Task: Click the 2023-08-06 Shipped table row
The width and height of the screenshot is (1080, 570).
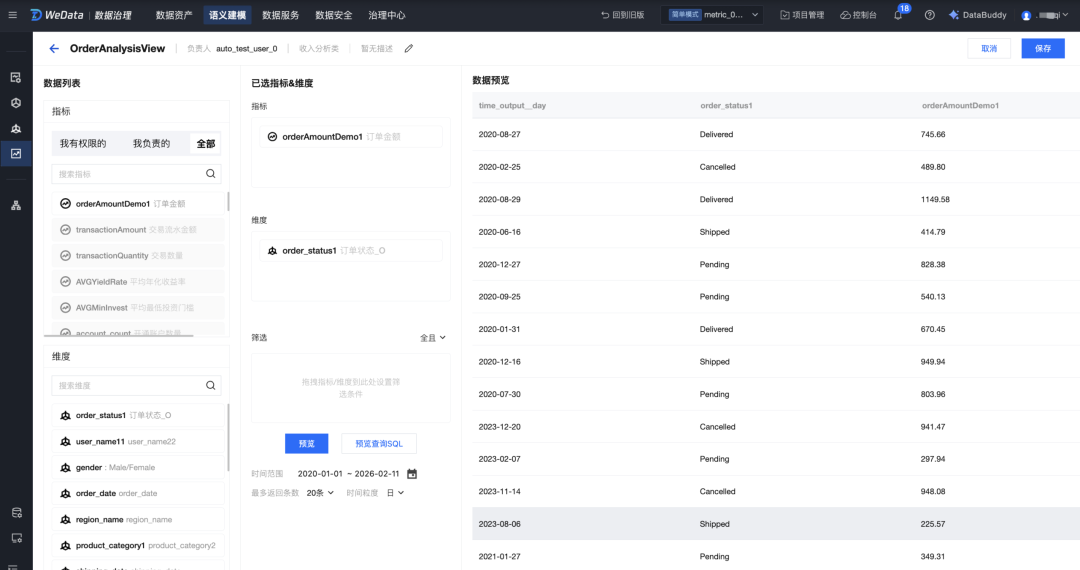Action: point(776,524)
